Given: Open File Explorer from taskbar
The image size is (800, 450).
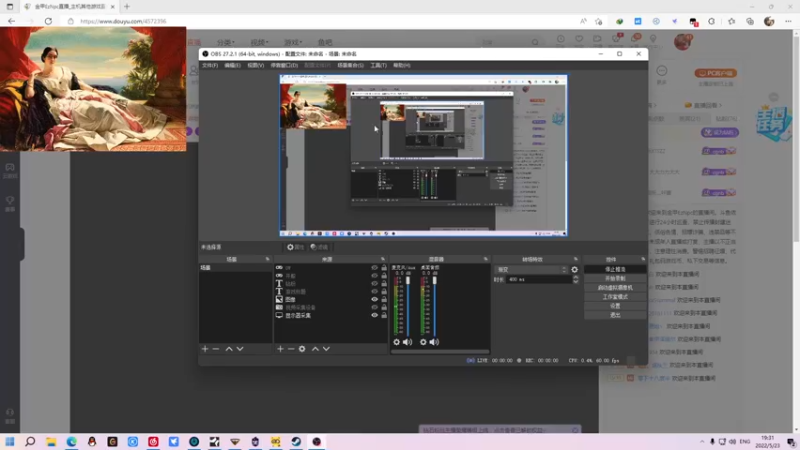Looking at the screenshot, I should [51, 441].
